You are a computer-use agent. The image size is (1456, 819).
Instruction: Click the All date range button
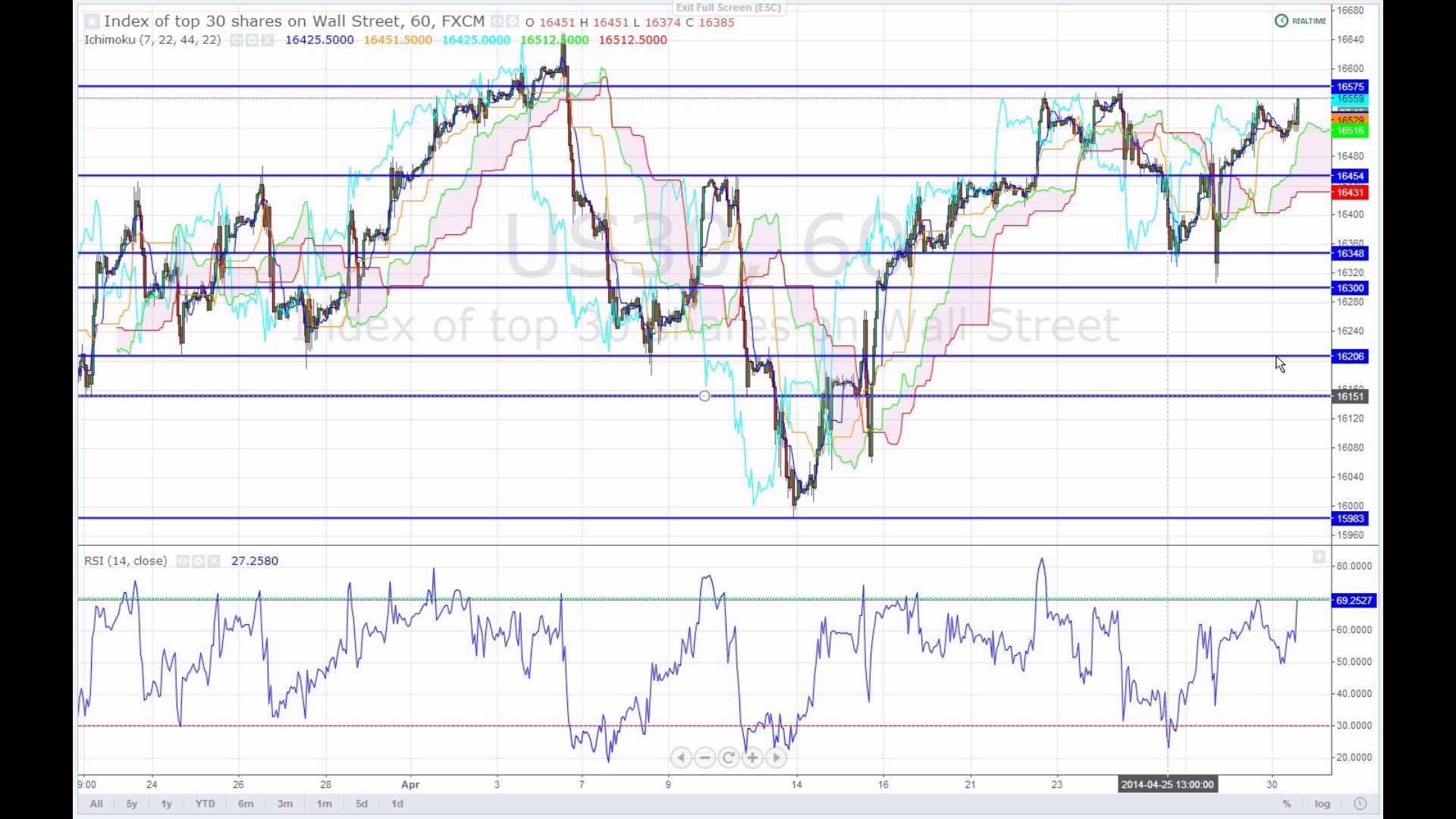click(96, 804)
